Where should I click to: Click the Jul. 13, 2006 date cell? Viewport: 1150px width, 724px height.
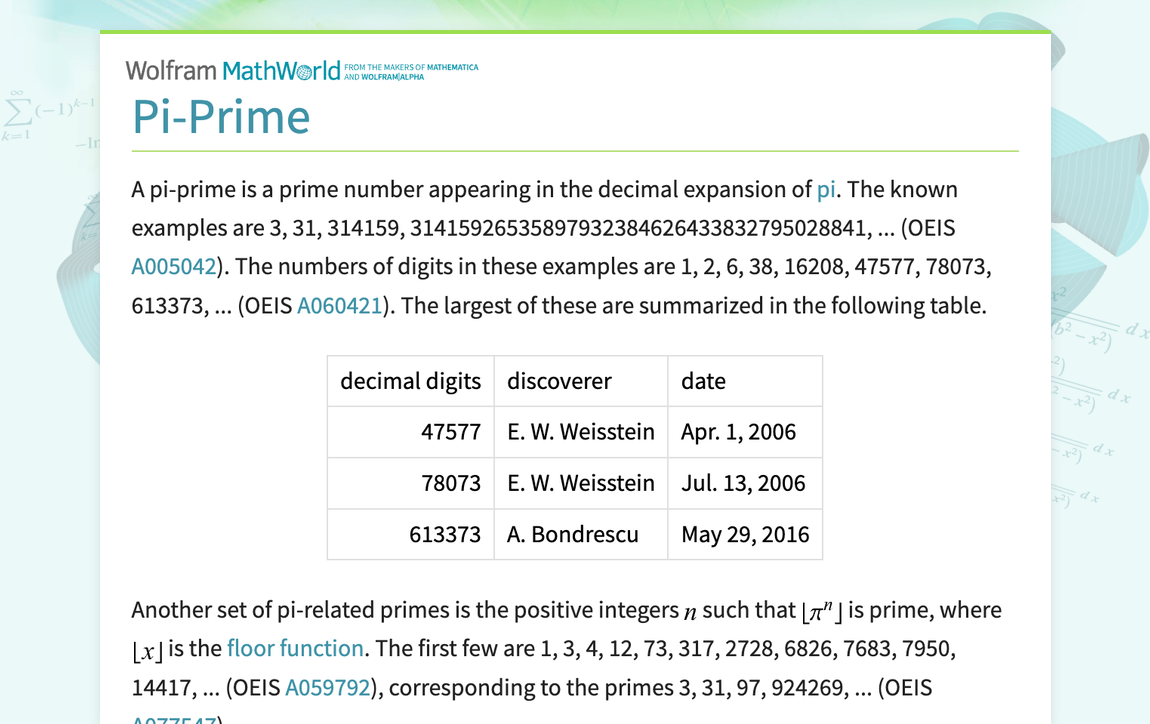[x=742, y=483]
